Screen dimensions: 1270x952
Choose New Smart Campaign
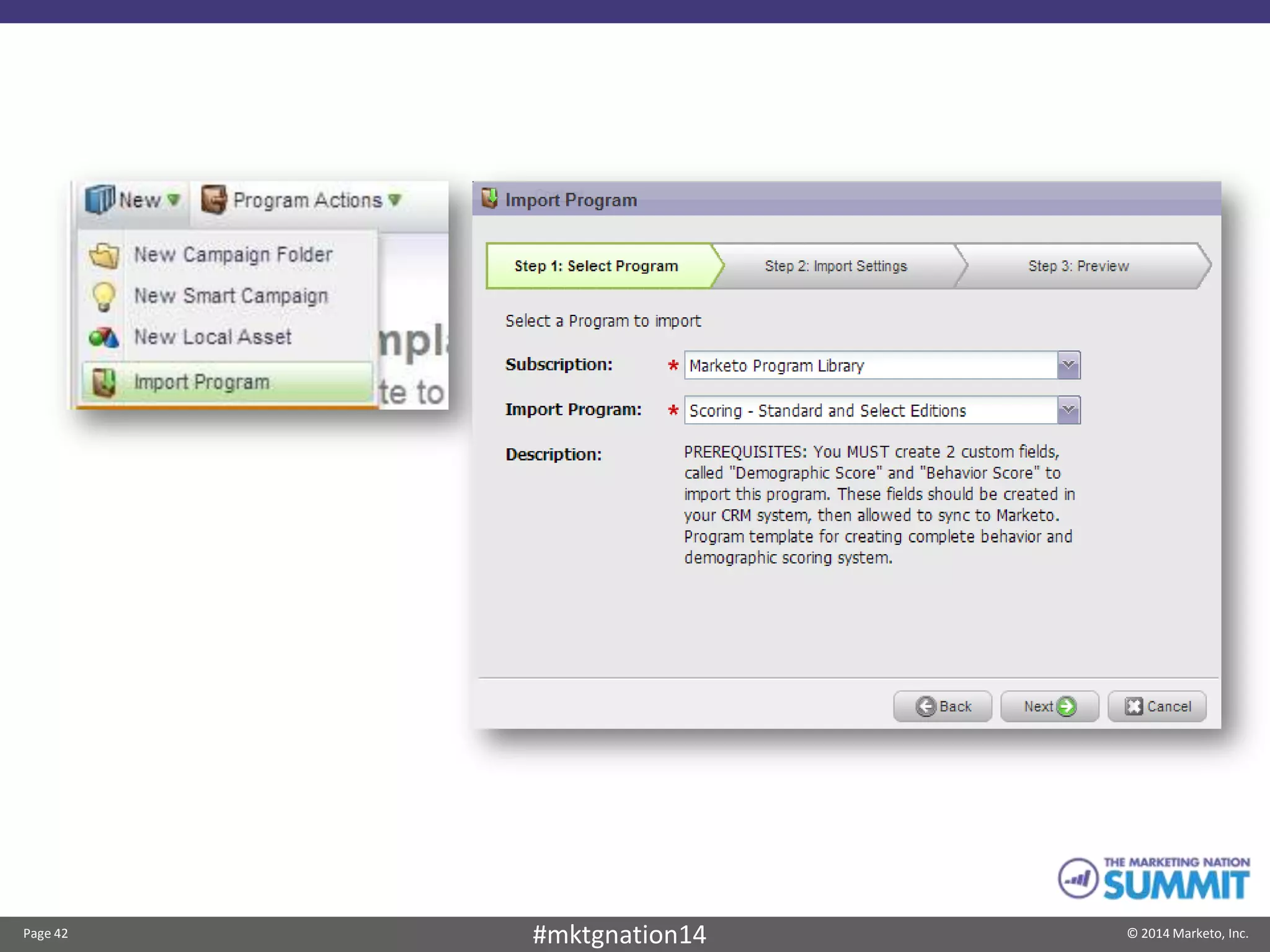[227, 296]
